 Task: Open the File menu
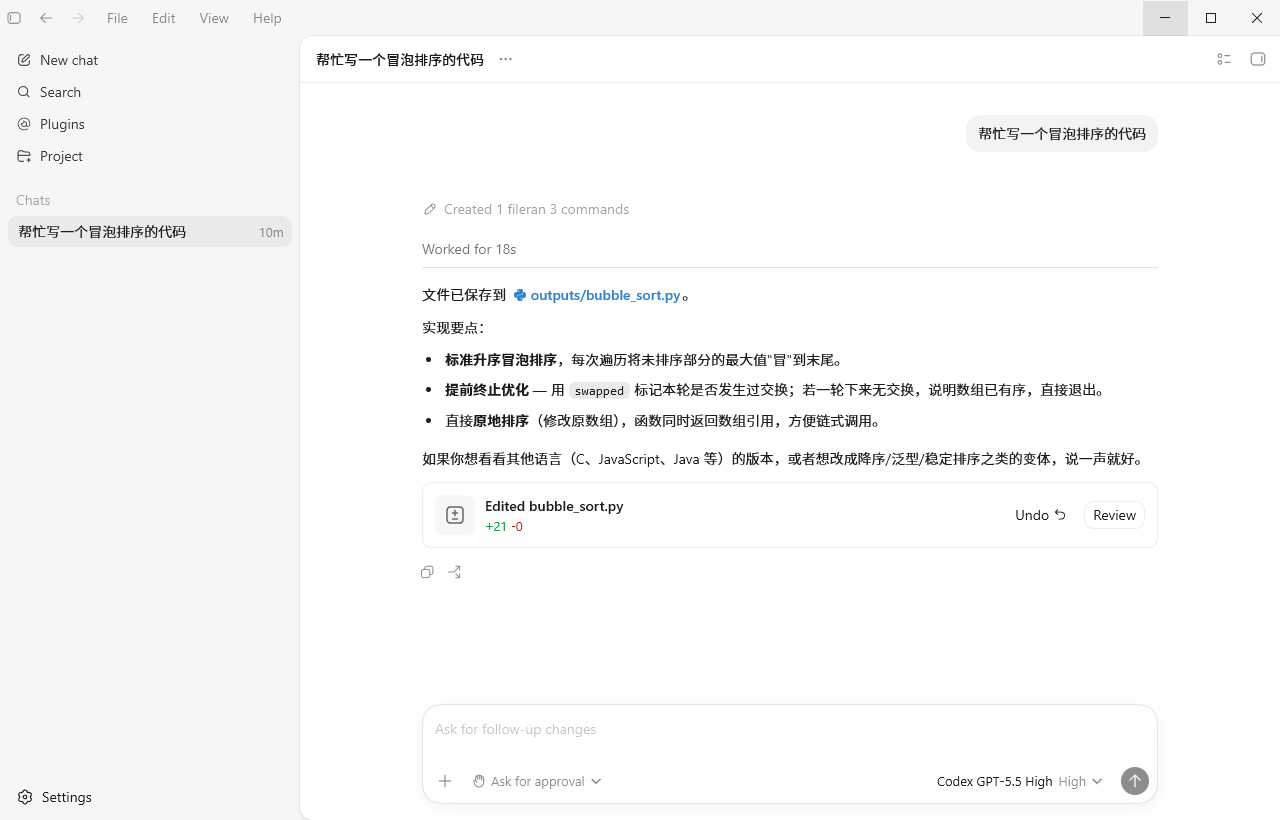pyautogui.click(x=117, y=18)
